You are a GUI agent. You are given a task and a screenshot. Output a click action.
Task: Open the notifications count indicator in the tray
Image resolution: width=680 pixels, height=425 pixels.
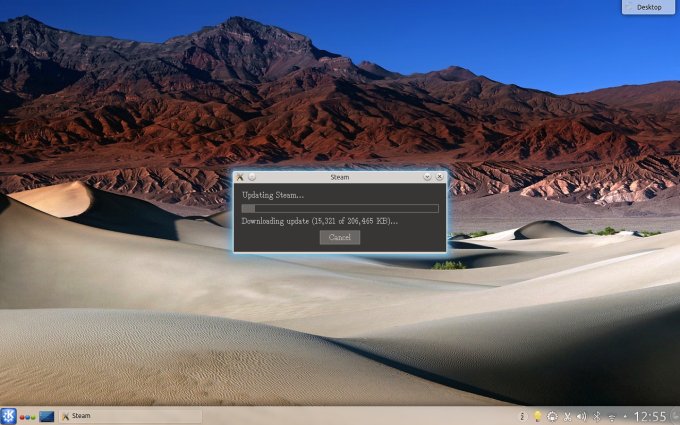point(522,416)
